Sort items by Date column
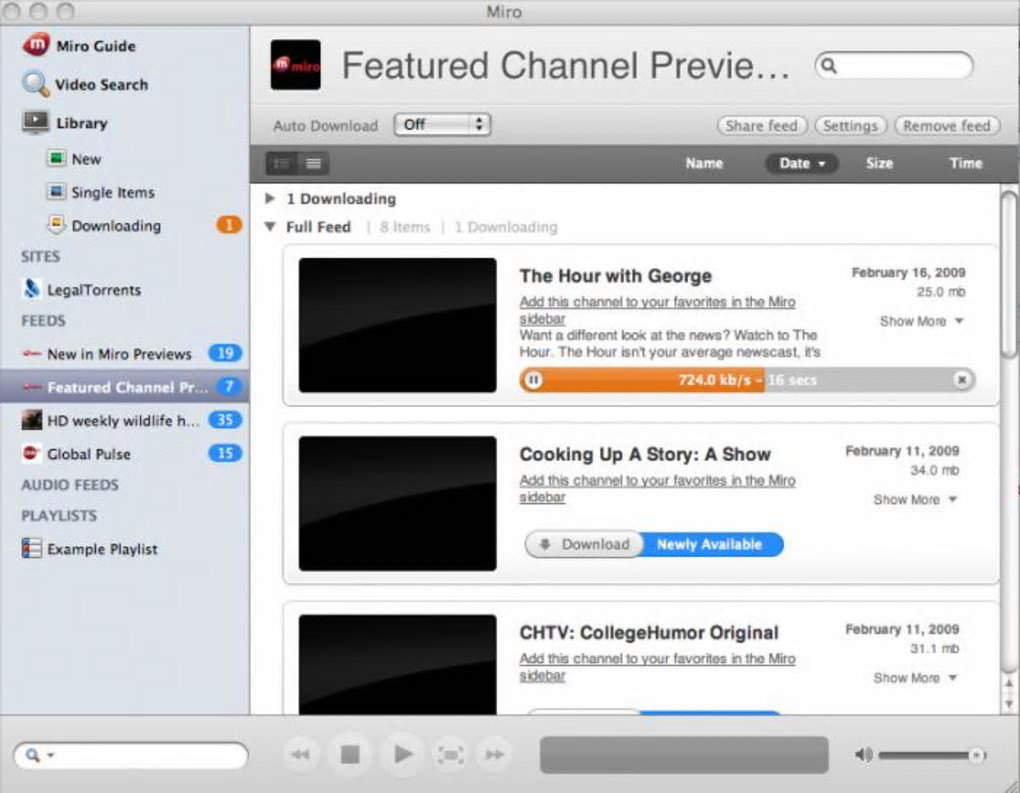 click(801, 163)
